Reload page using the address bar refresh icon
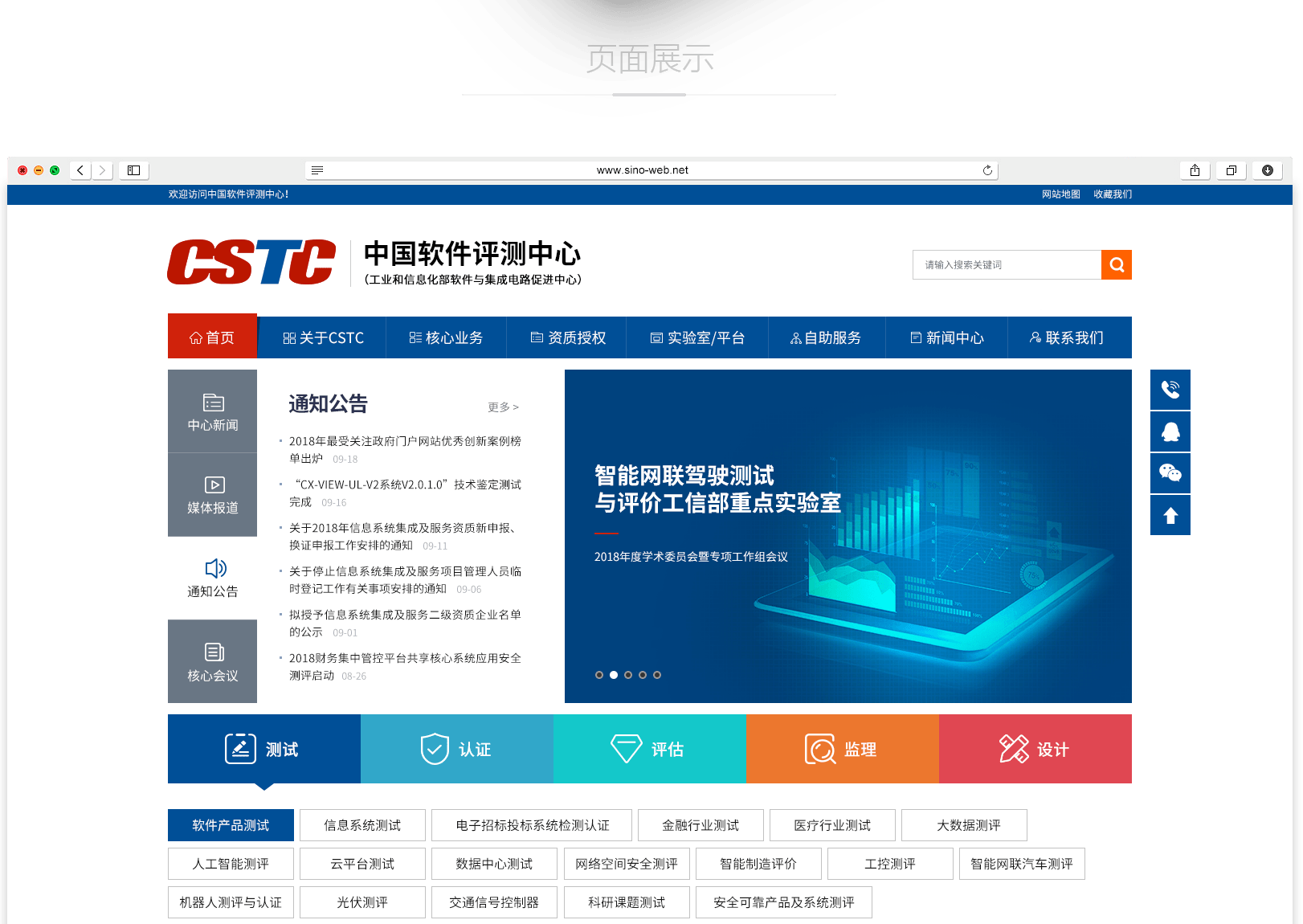This screenshot has width=1303, height=924. (x=987, y=170)
